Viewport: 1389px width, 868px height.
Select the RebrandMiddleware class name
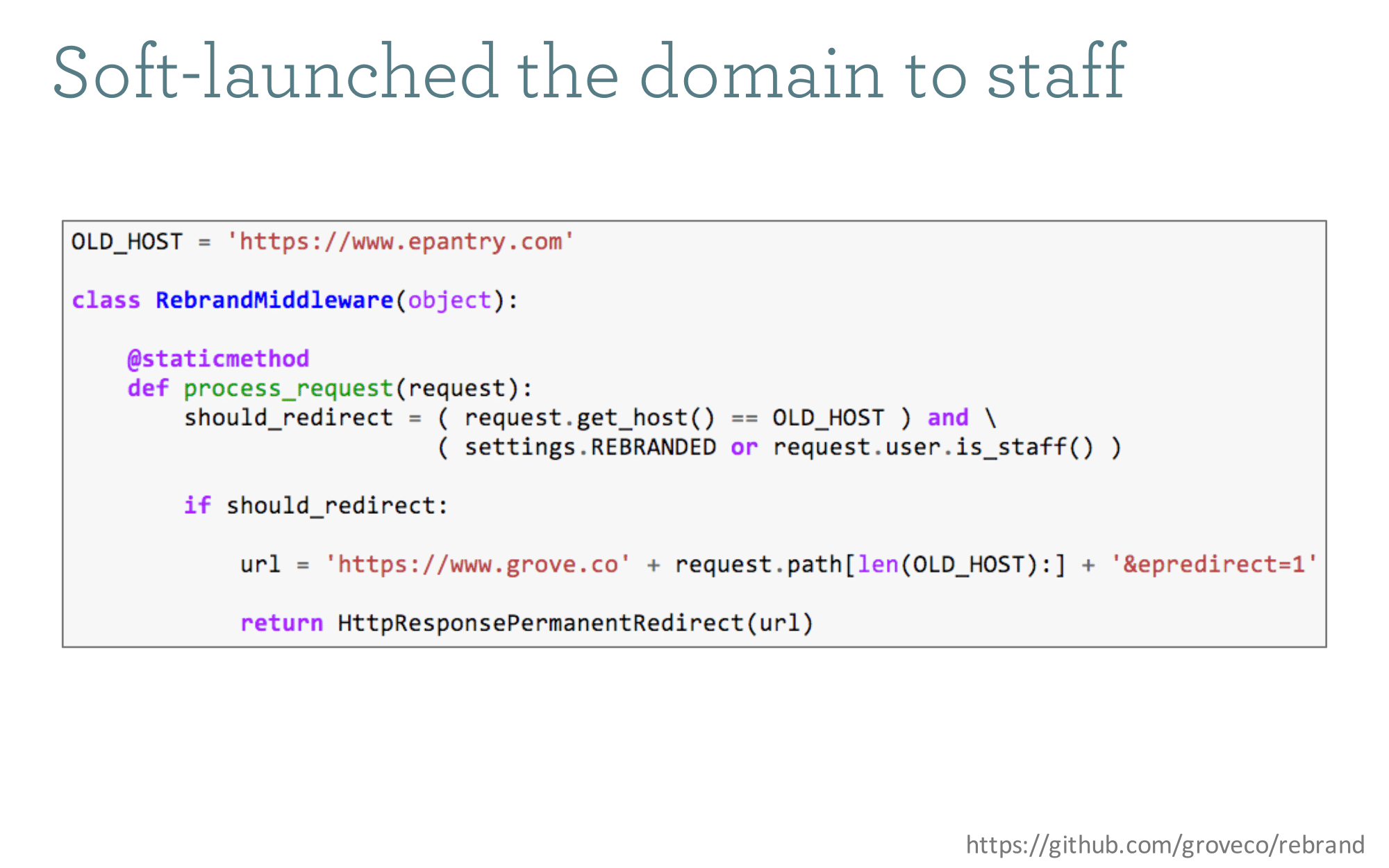point(274,300)
